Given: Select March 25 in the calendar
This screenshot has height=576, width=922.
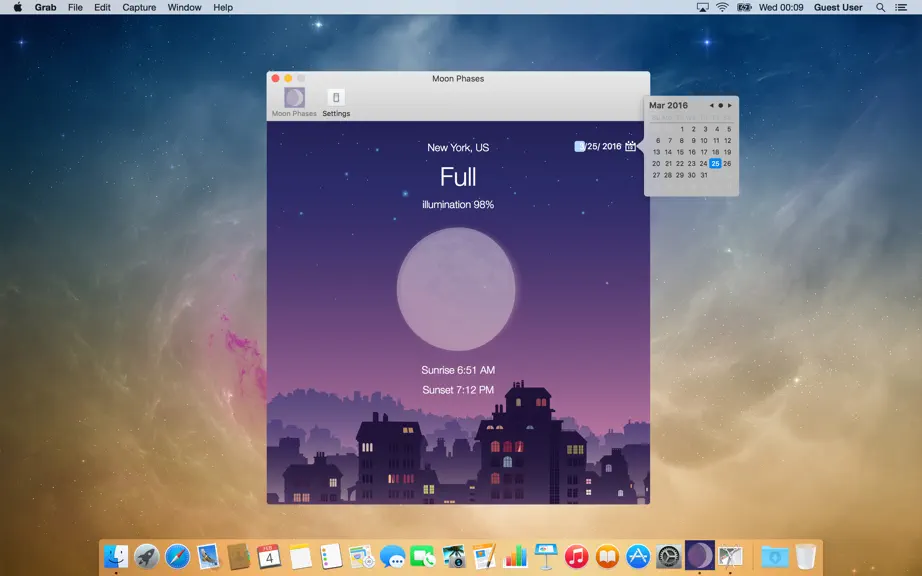Looking at the screenshot, I should pyautogui.click(x=715, y=163).
